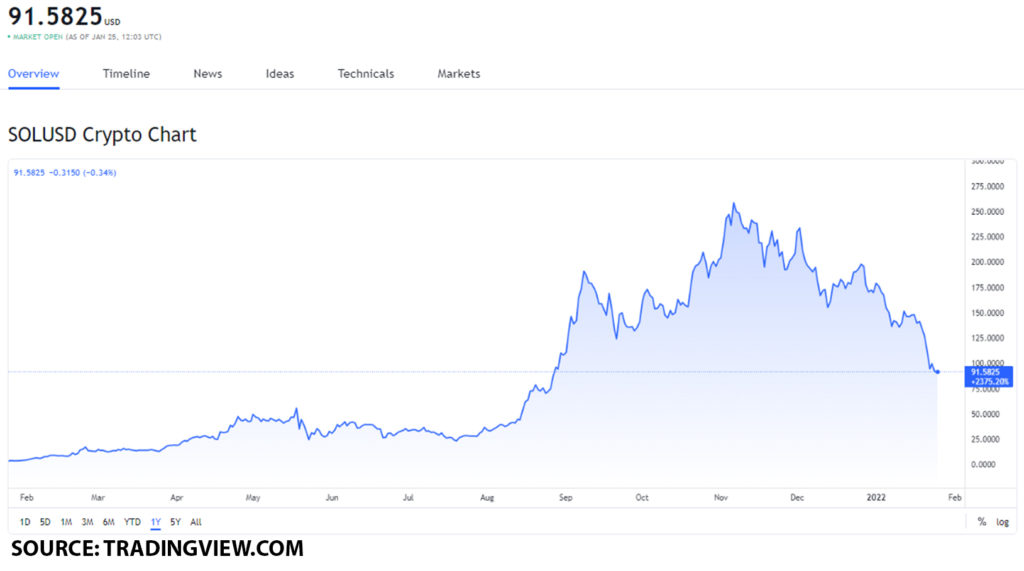Screen dimensions: 1024x571
Task: Click the 225.0000 price axis label
Action: [987, 237]
